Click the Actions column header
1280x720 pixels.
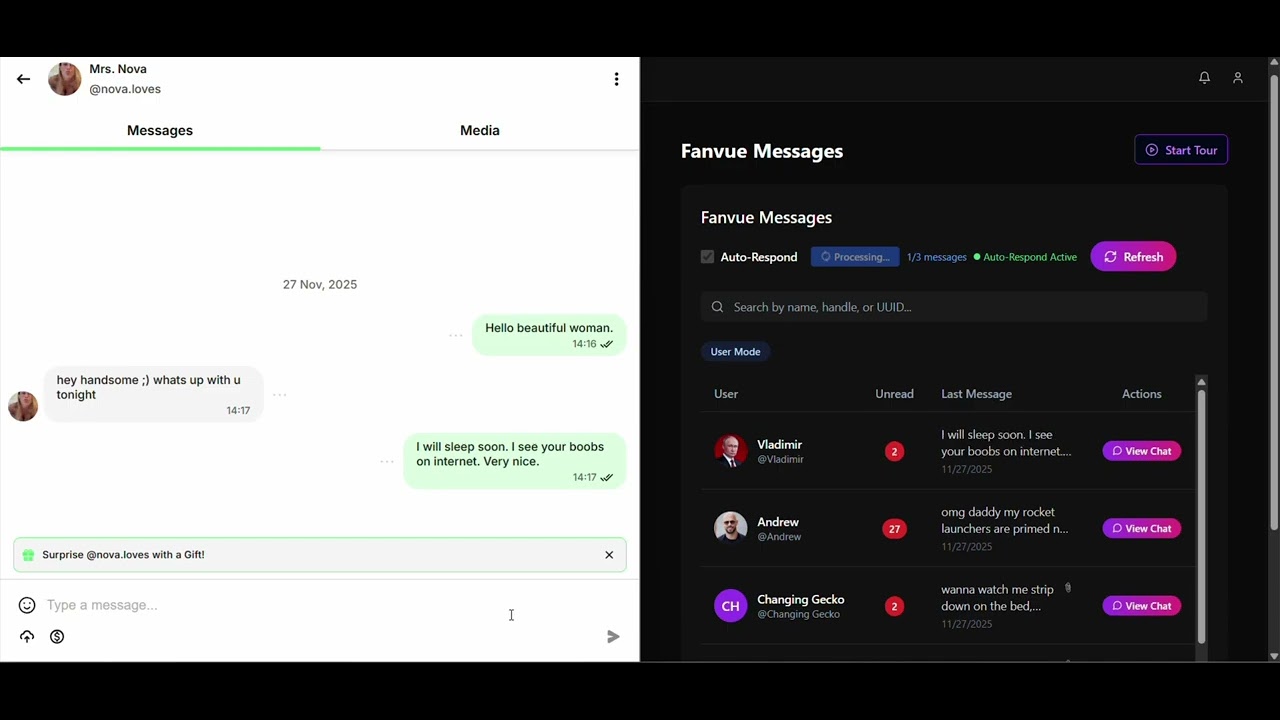[x=1142, y=394]
